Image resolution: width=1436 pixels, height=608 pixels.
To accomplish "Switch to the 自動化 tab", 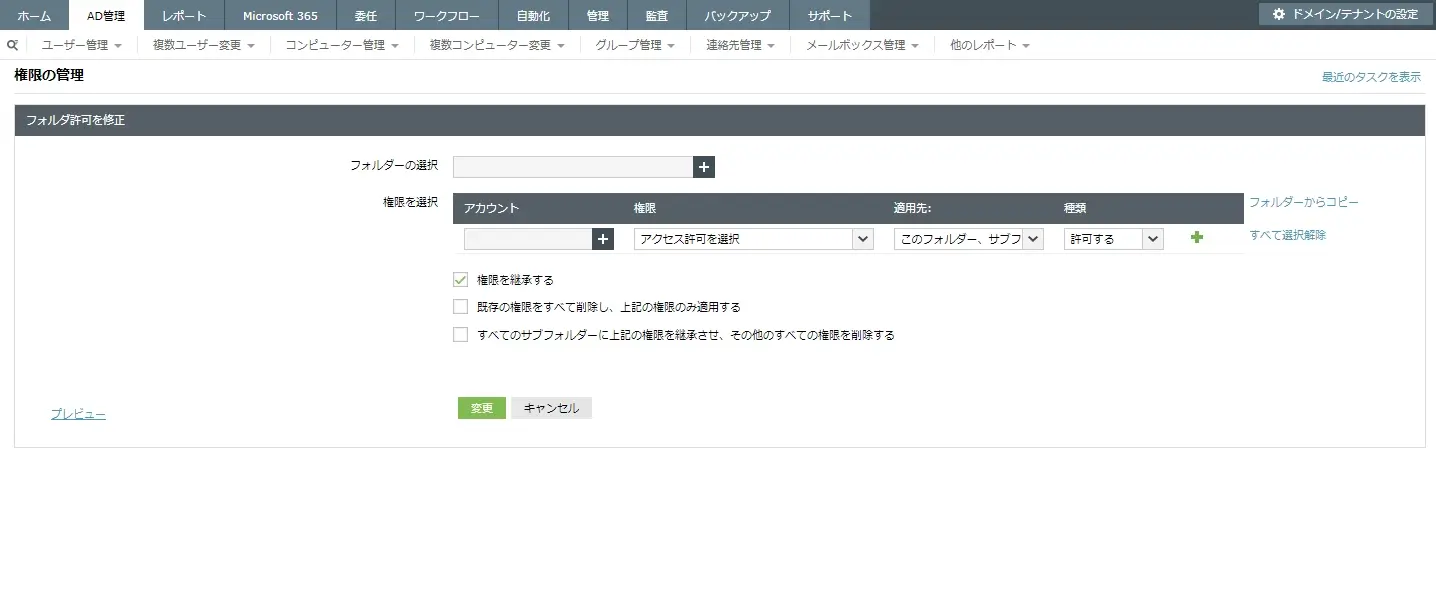I will pyautogui.click(x=533, y=15).
